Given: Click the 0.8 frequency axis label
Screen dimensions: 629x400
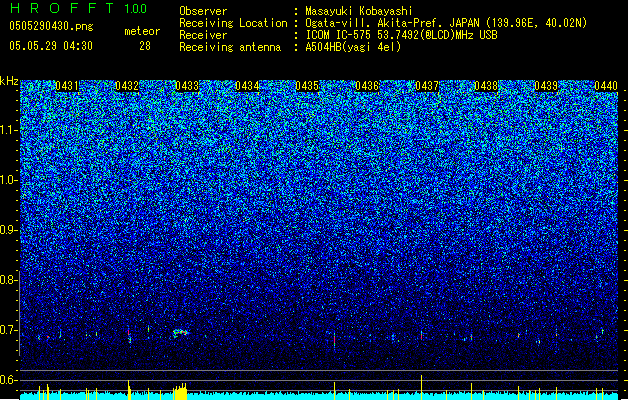Looking at the screenshot, I should [8, 280].
